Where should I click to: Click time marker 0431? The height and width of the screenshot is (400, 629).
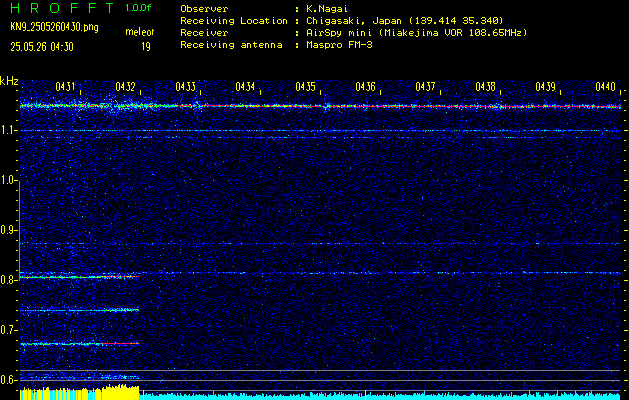click(x=65, y=86)
